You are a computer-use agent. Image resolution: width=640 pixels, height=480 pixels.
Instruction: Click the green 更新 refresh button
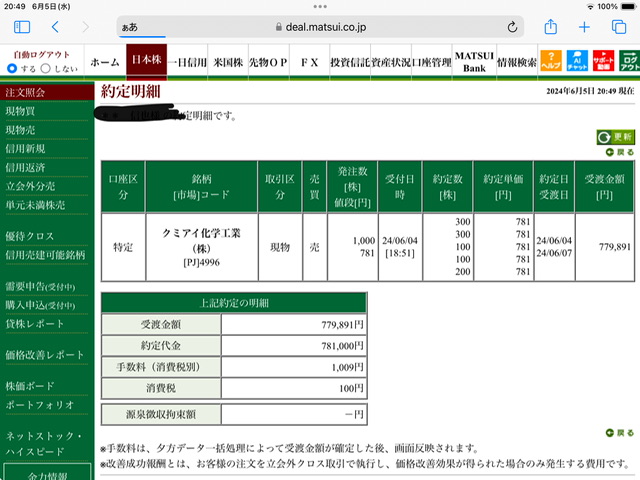click(x=616, y=137)
